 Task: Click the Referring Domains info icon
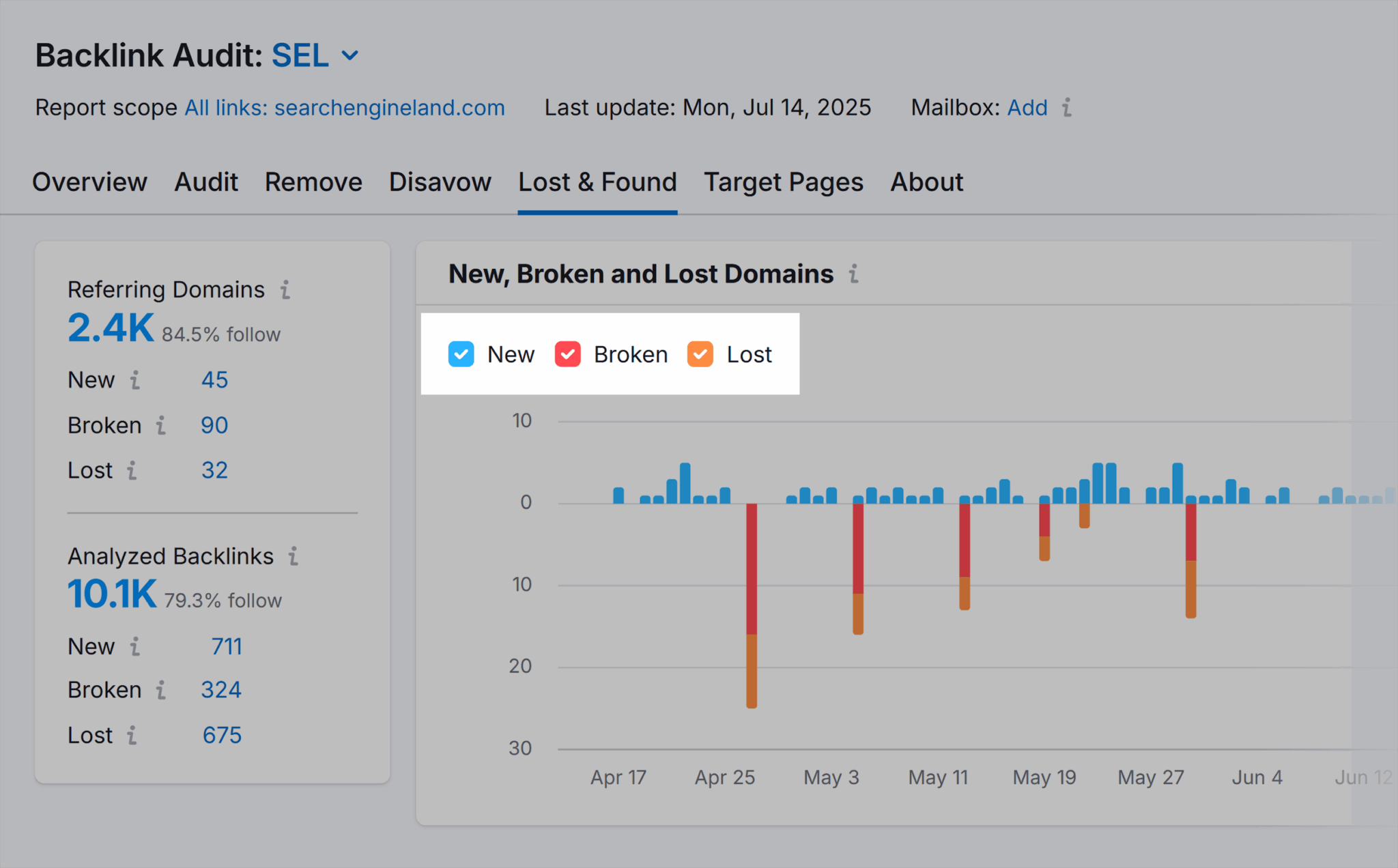pos(285,290)
